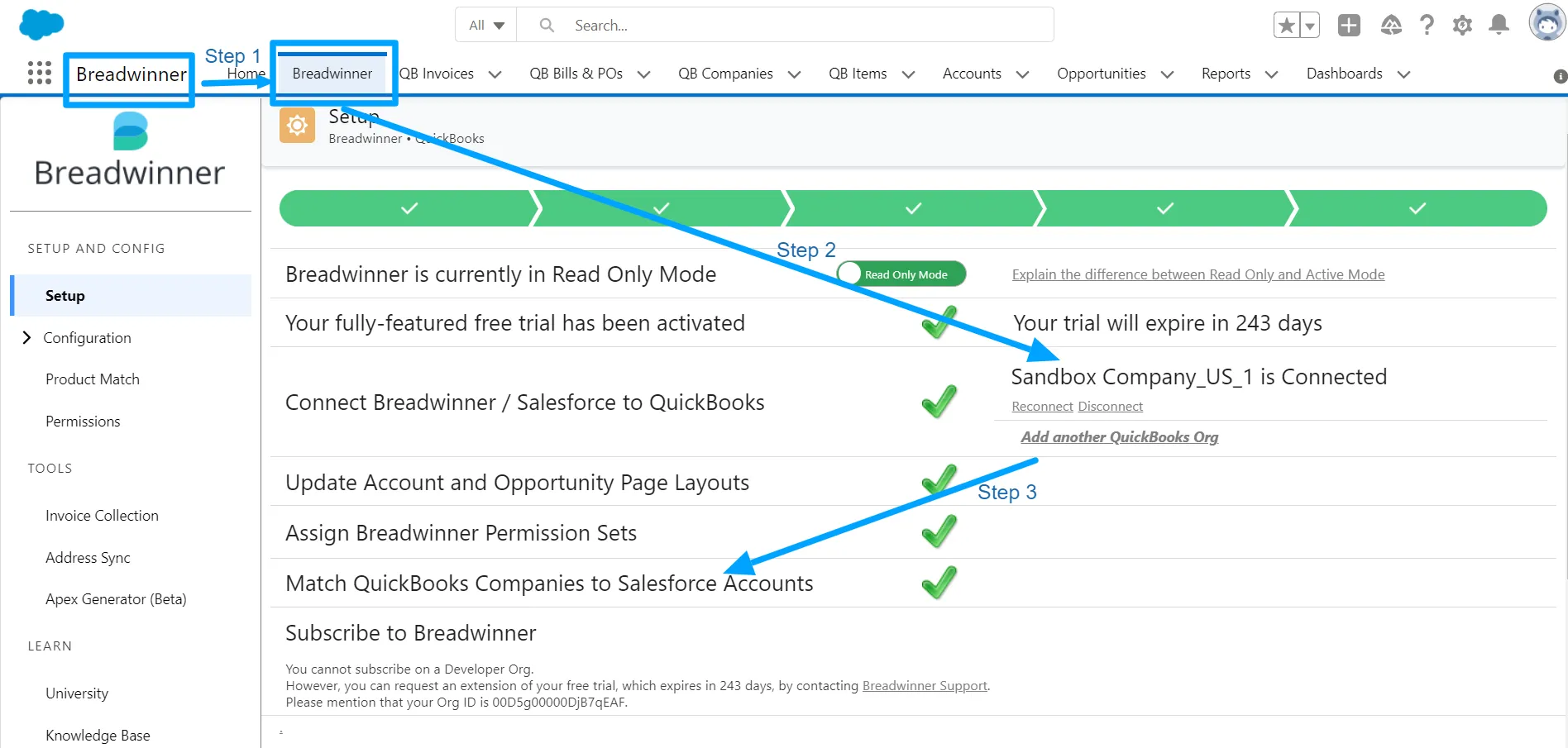Expand the Accounts tab menu chevron
Screen dimensions: 1568x748
click(1023, 74)
